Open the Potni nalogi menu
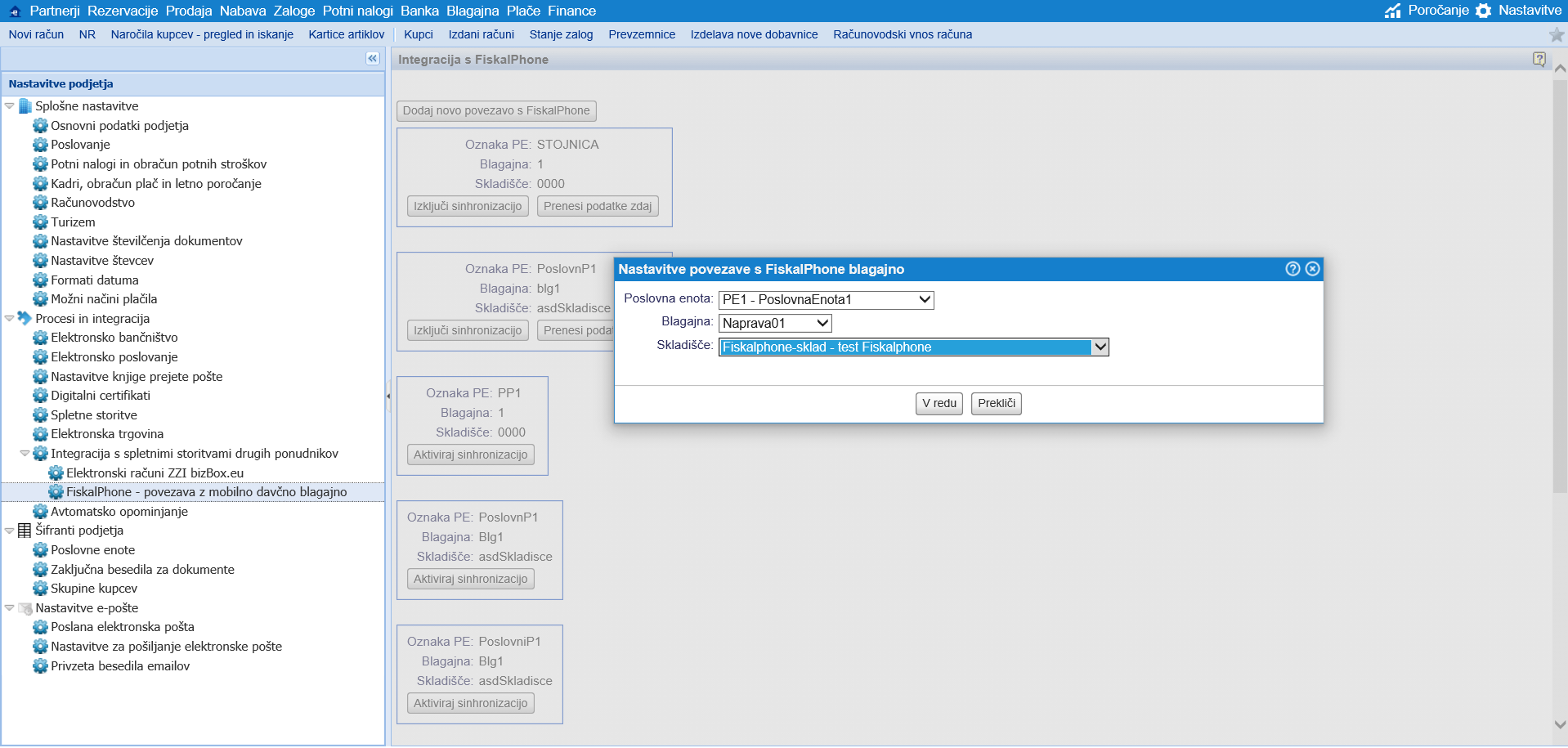 (x=358, y=11)
